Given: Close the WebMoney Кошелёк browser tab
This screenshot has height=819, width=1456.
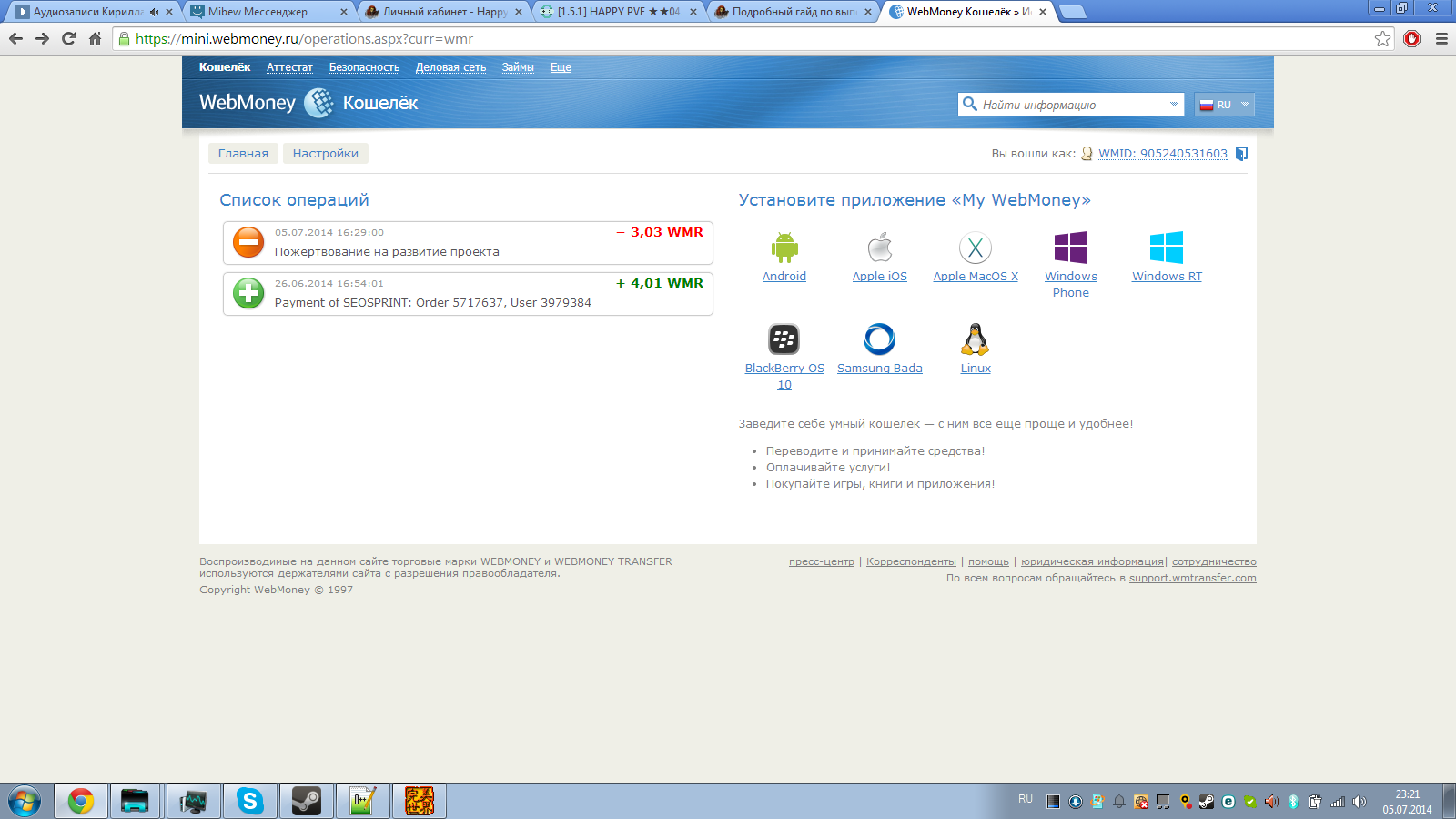Looking at the screenshot, I should click(1043, 12).
